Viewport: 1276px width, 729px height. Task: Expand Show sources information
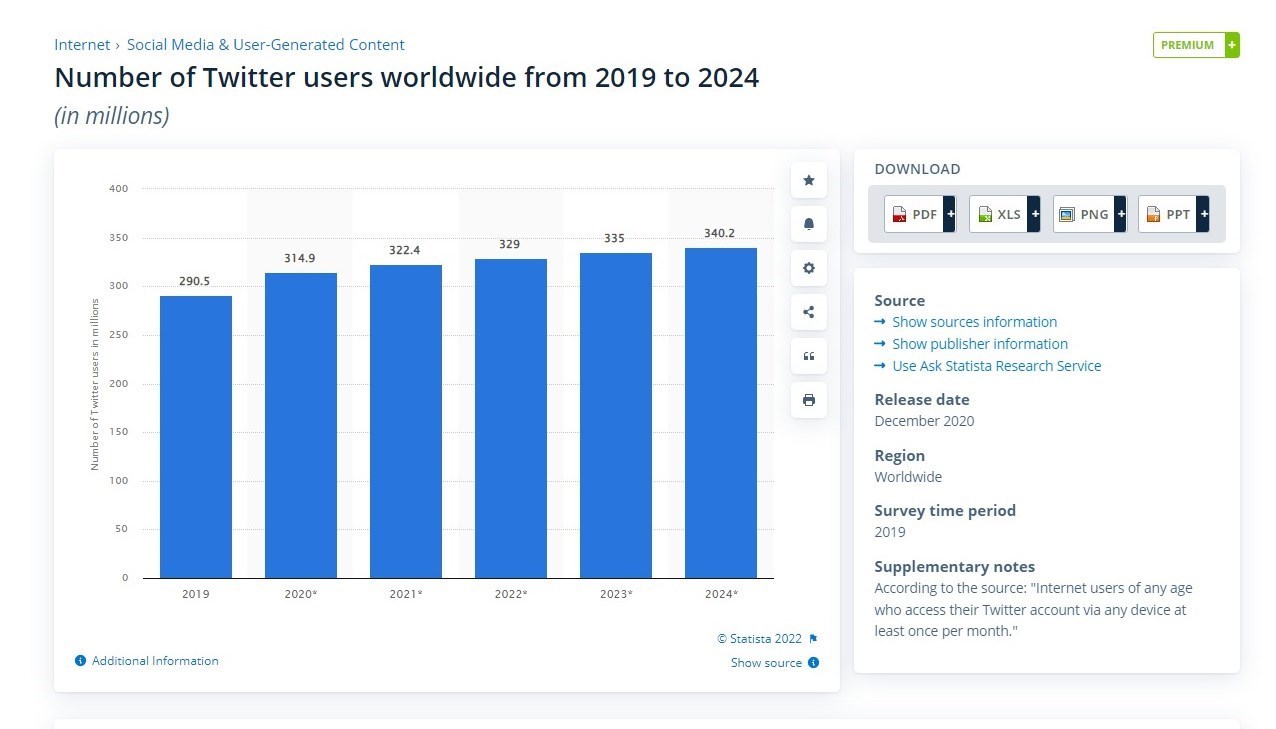973,322
